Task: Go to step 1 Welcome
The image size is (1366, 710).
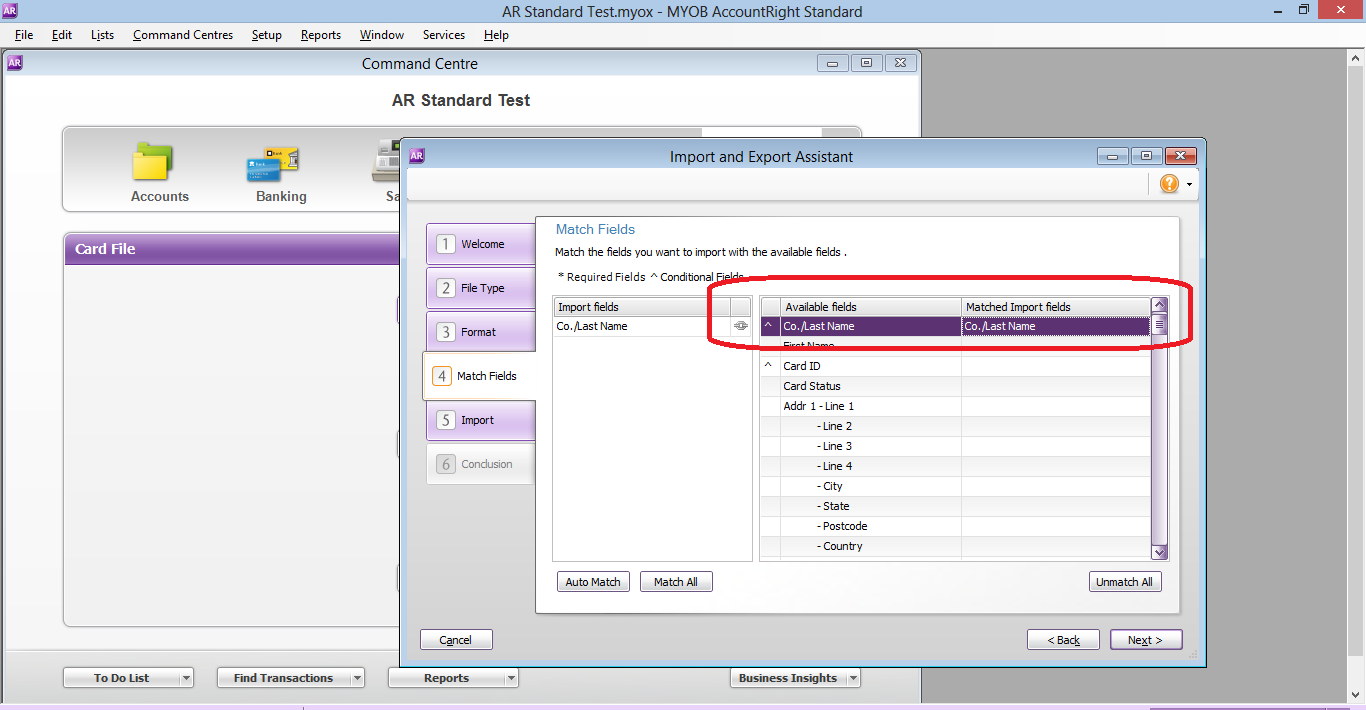Action: pyautogui.click(x=481, y=244)
